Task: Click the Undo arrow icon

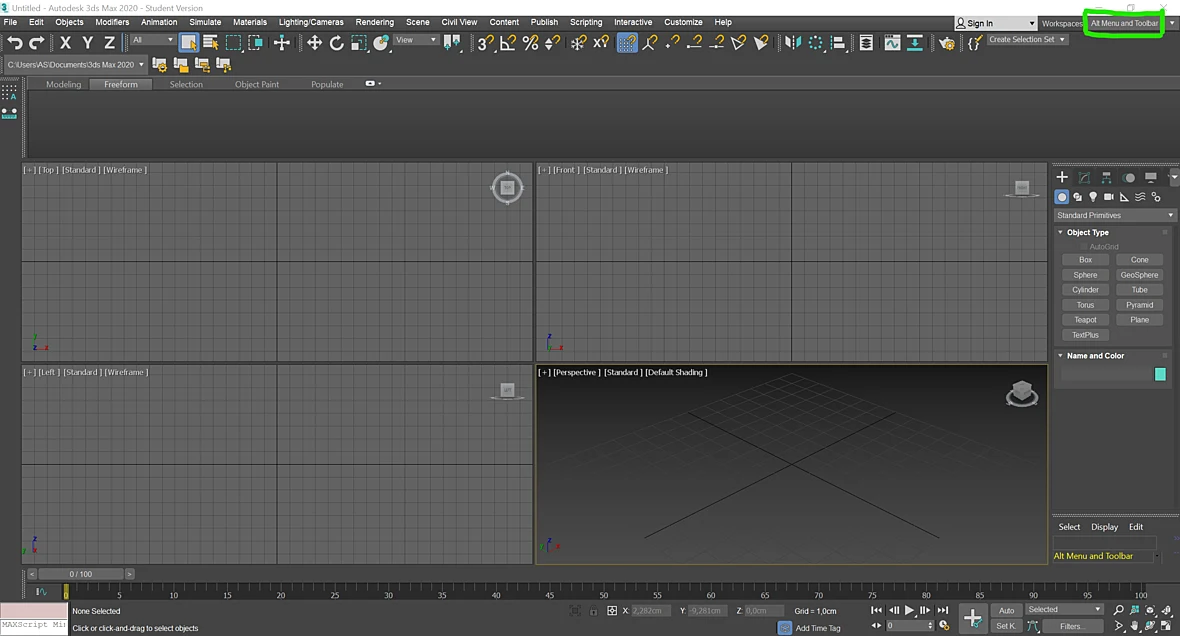Action: [15, 43]
